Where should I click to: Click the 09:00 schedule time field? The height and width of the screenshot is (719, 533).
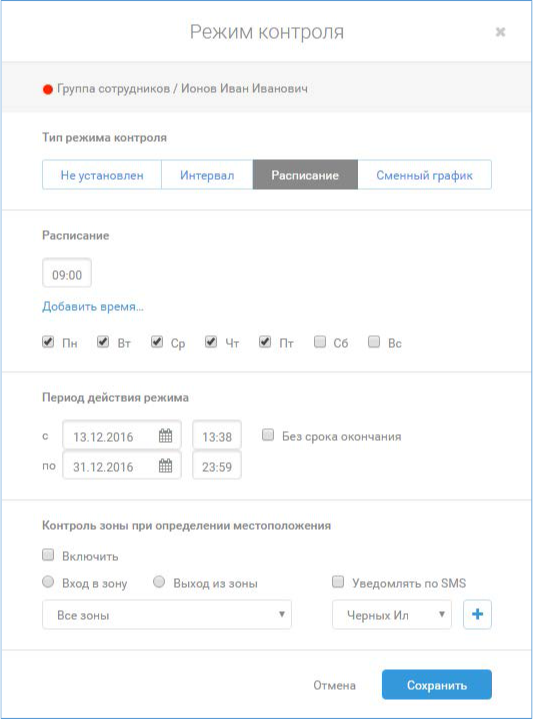(67, 274)
